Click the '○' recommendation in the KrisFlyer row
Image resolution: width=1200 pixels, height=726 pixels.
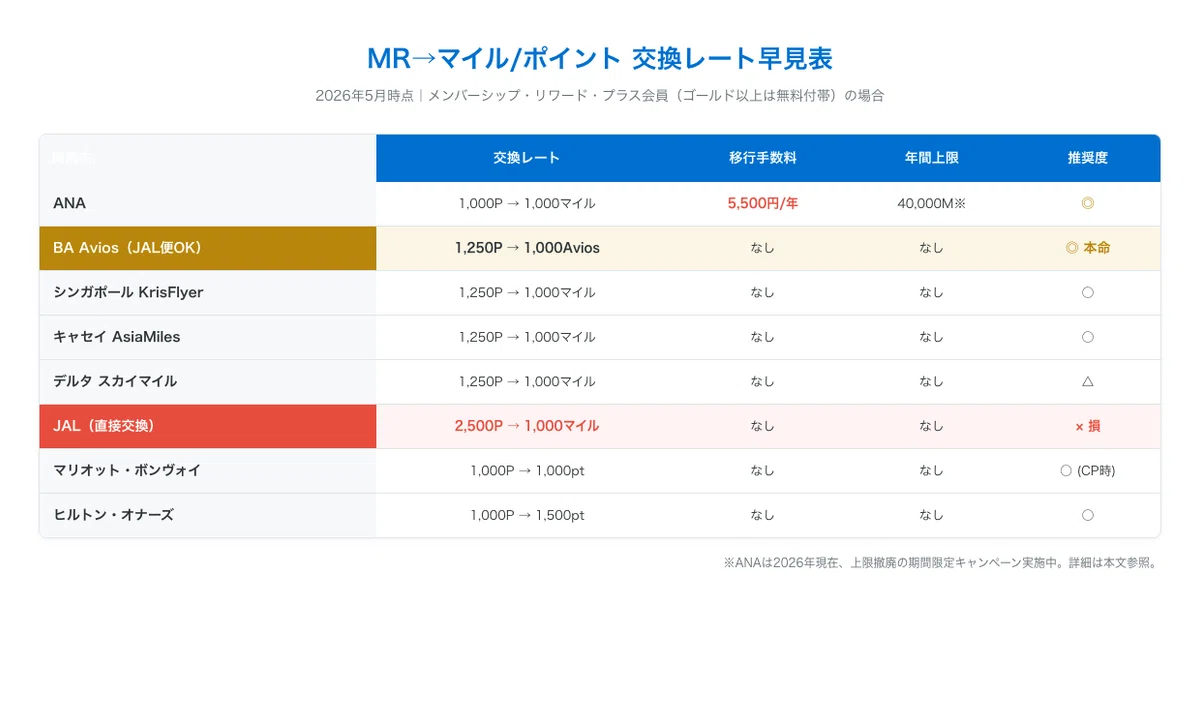point(1088,292)
